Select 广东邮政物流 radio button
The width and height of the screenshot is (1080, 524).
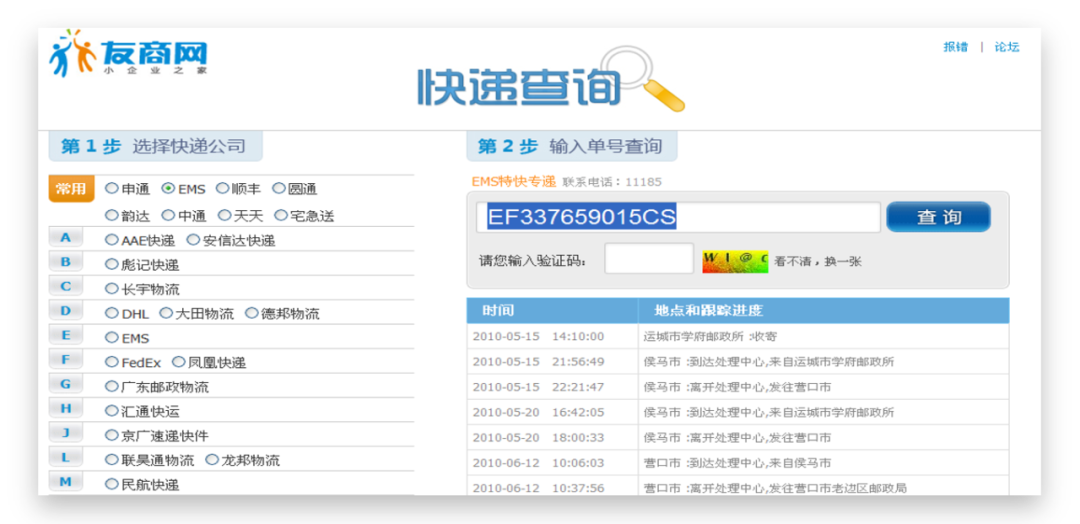point(112,386)
